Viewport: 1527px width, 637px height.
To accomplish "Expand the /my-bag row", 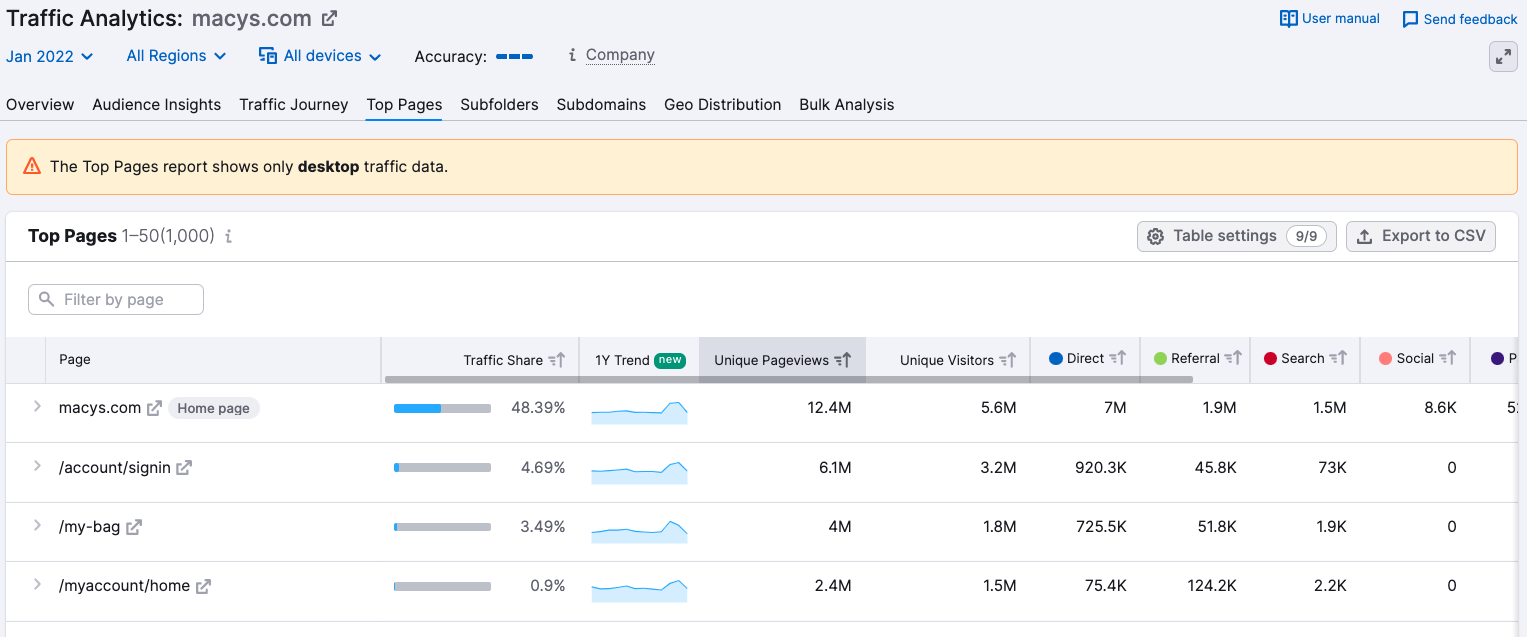I will [37, 525].
